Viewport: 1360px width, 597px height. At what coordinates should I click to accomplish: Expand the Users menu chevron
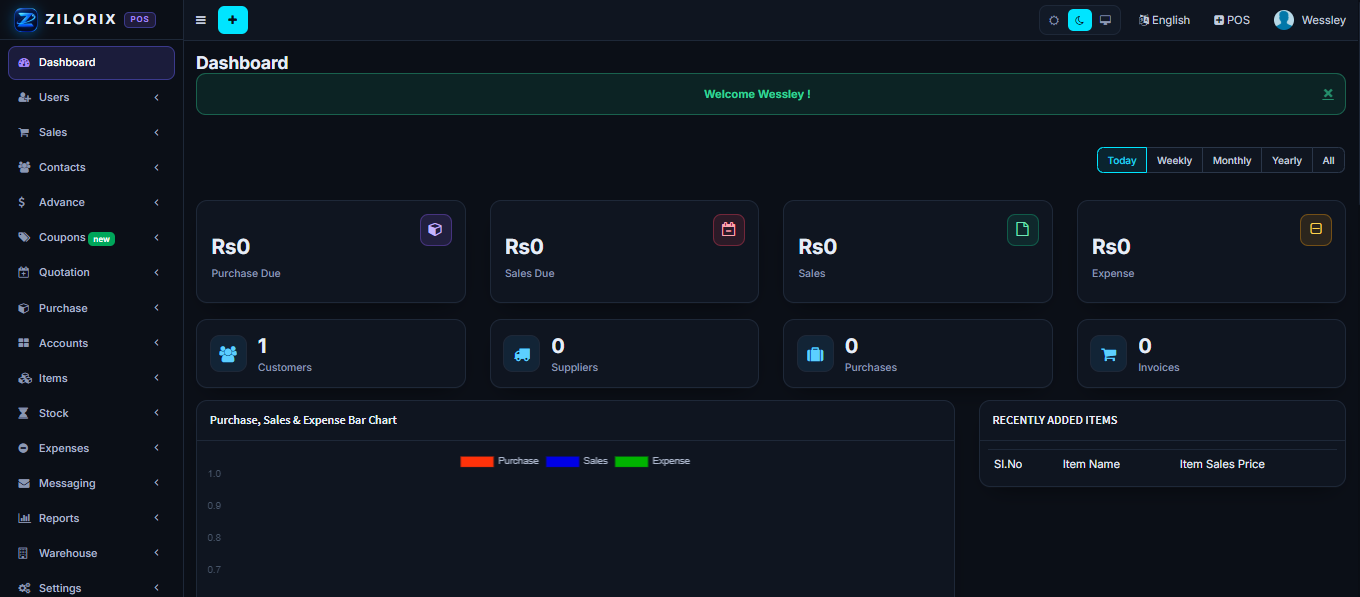tap(157, 97)
